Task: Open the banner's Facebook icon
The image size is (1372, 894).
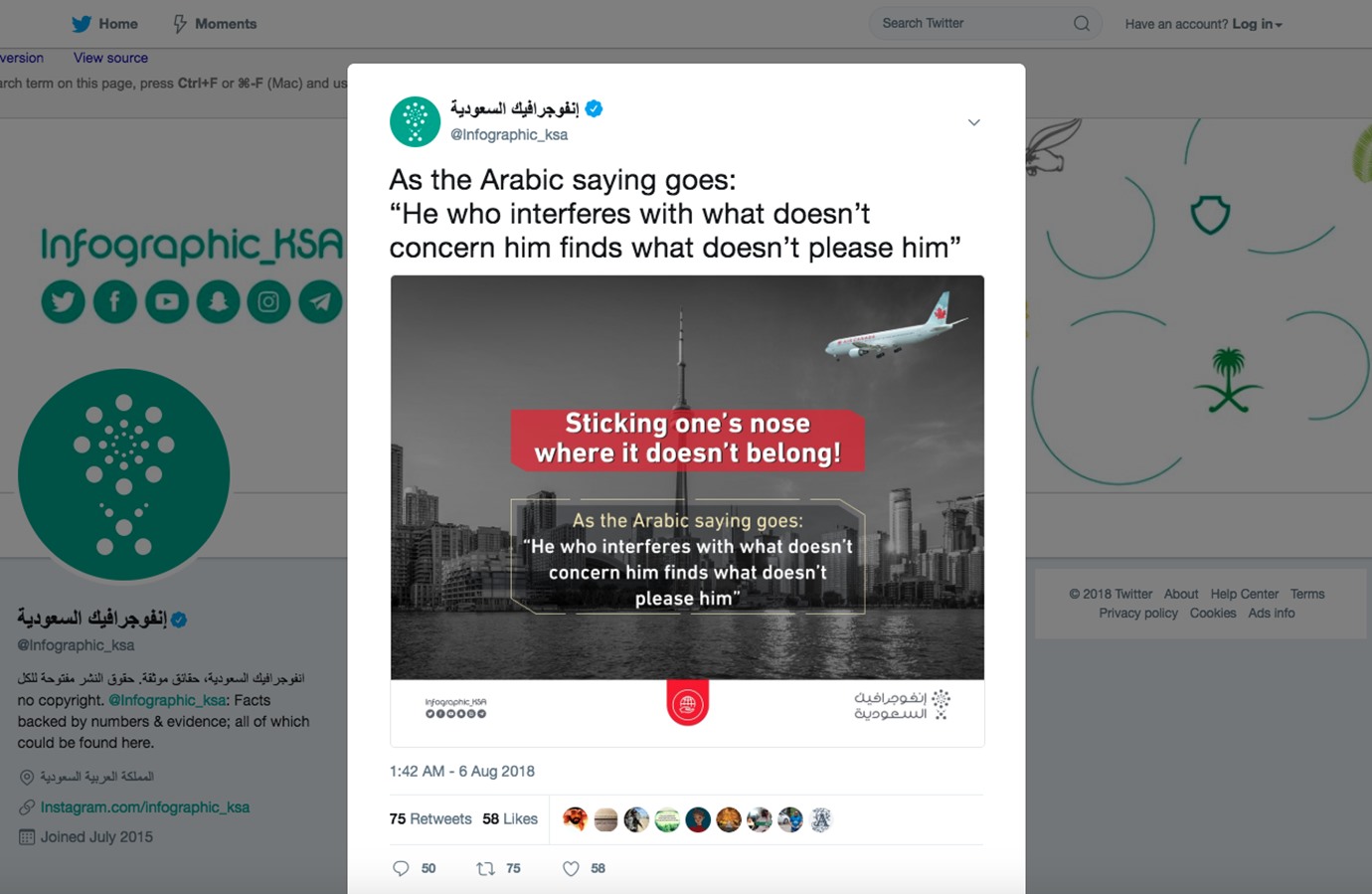Action: pyautogui.click(x=114, y=301)
